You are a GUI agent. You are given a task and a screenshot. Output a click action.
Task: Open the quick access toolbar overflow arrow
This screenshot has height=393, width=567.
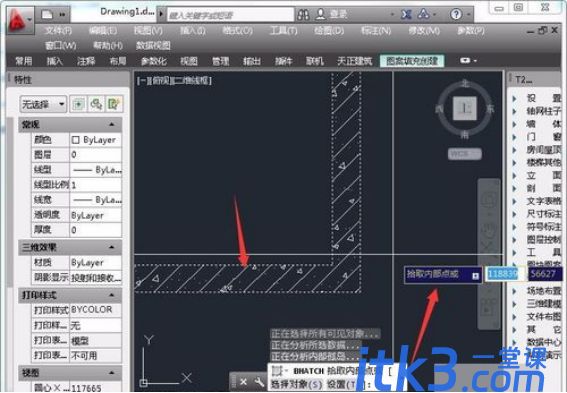tap(62, 15)
